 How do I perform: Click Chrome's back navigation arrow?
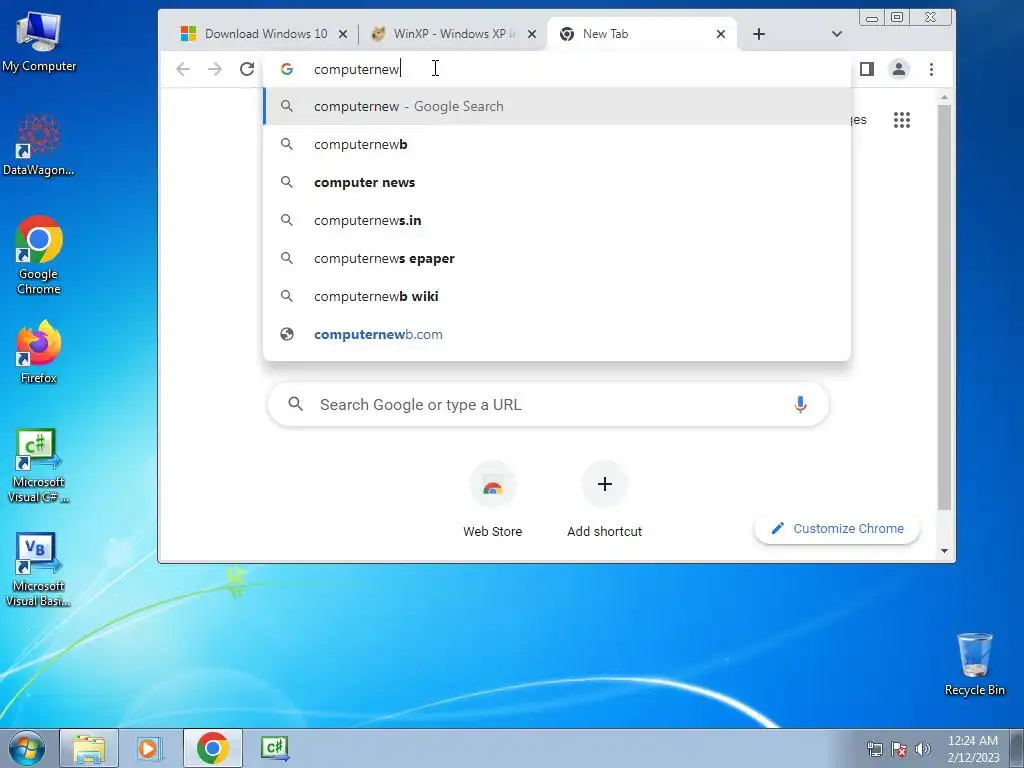[x=183, y=69]
